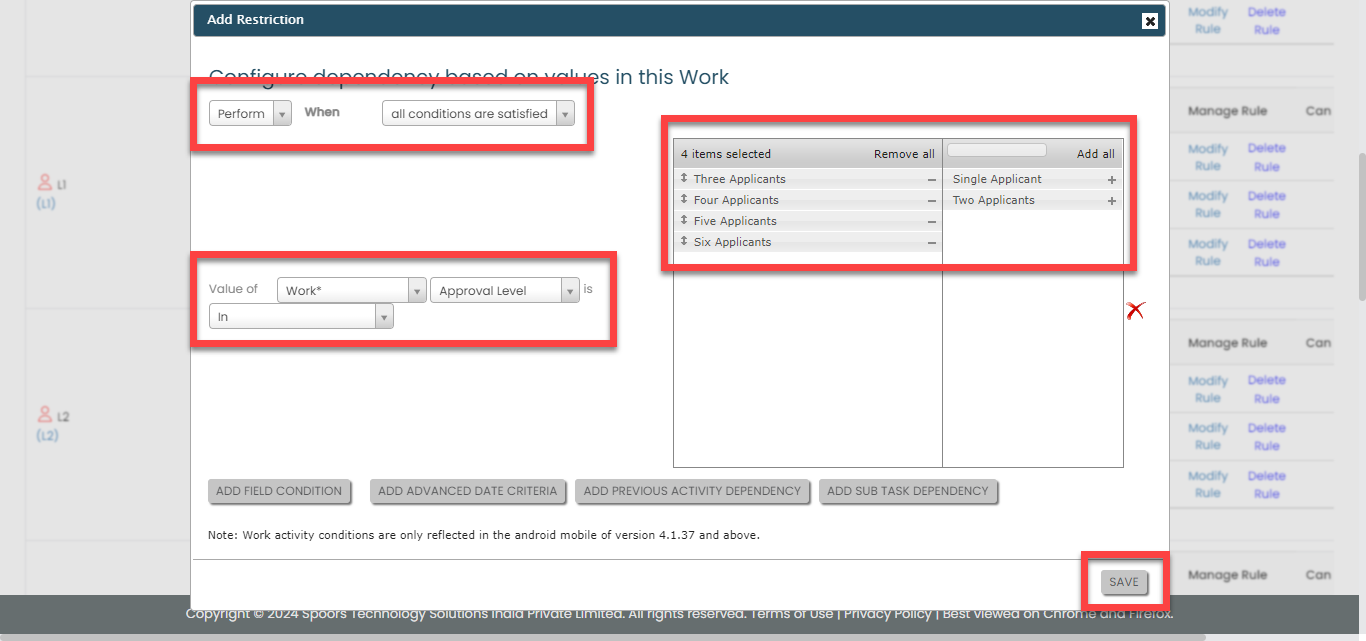
Task: Click 'Remove all' selected items link
Action: (x=904, y=154)
